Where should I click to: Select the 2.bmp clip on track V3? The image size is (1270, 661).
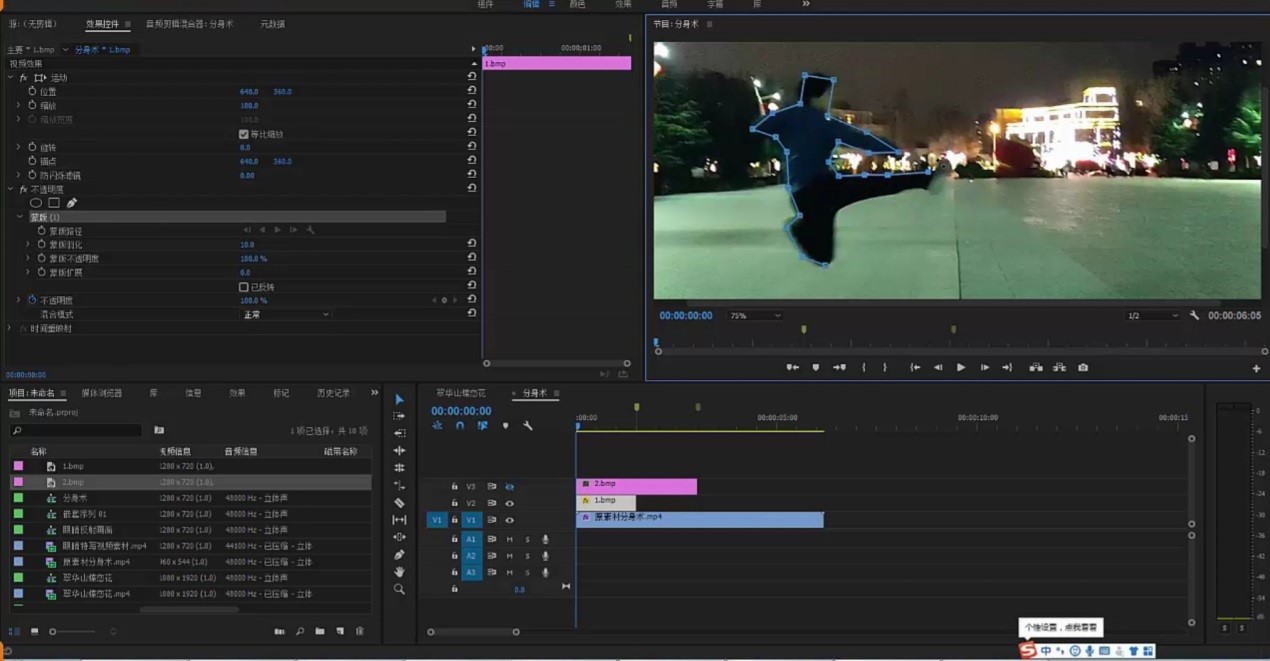(x=636, y=486)
